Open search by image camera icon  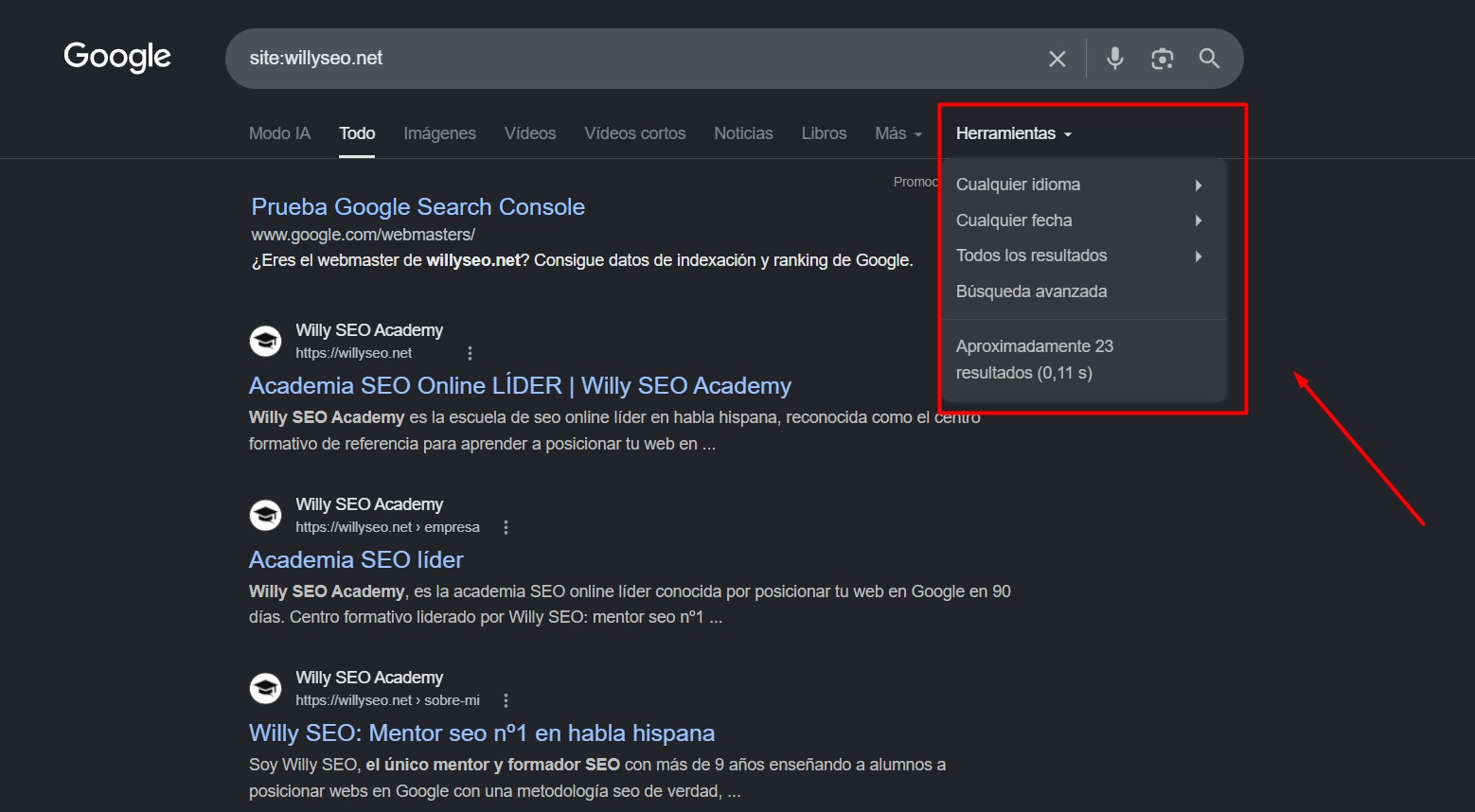pos(1163,59)
